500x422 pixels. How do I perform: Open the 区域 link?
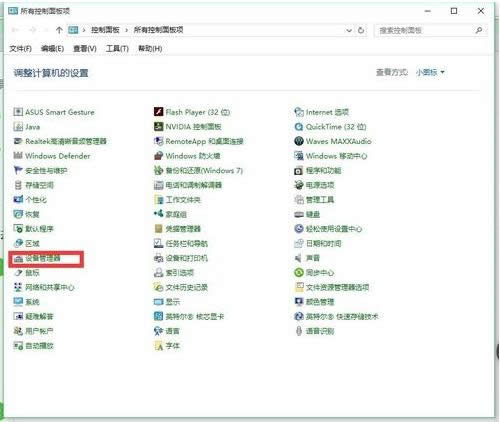[x=32, y=243]
